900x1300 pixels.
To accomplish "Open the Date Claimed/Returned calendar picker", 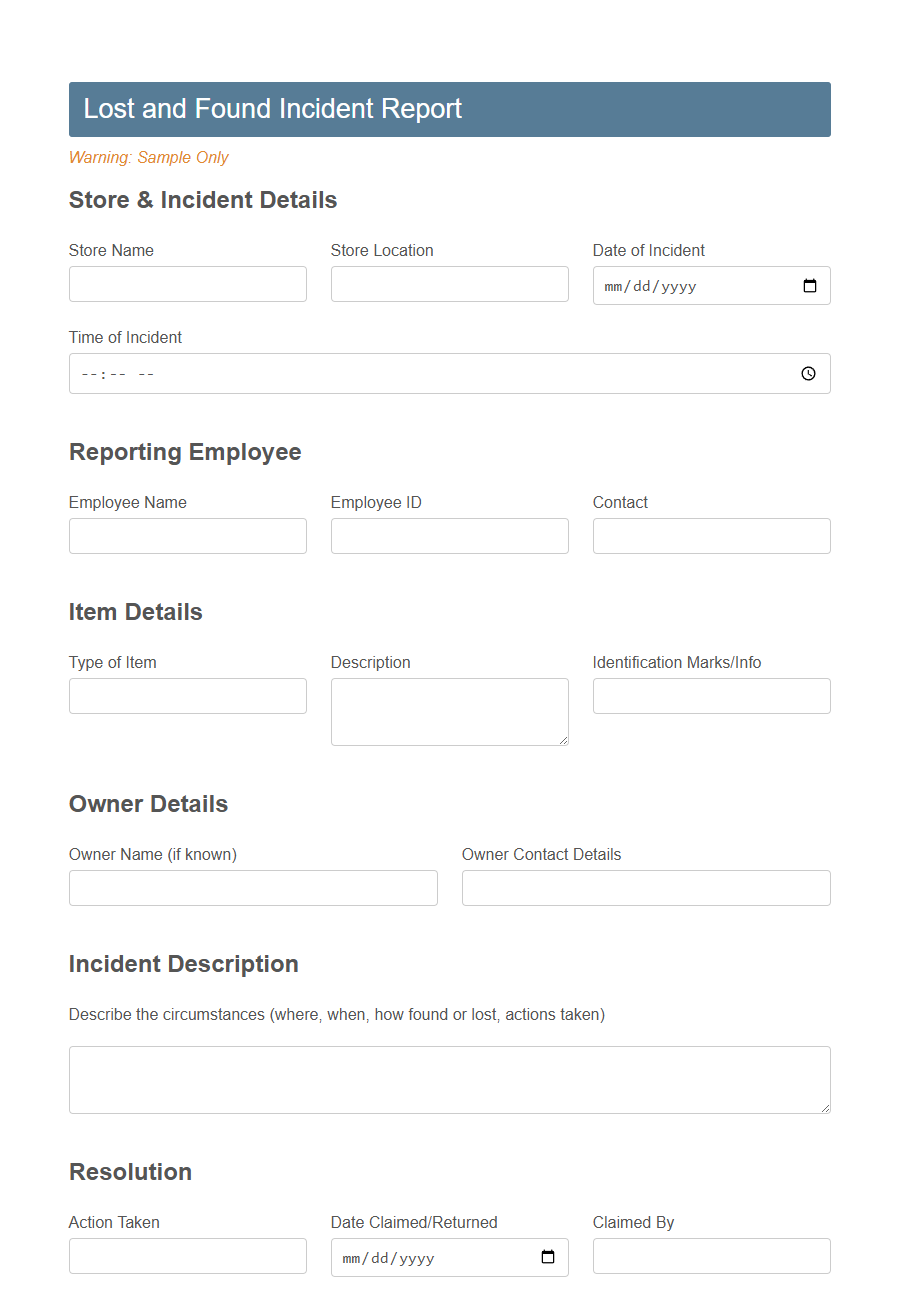I will pyautogui.click(x=548, y=1257).
